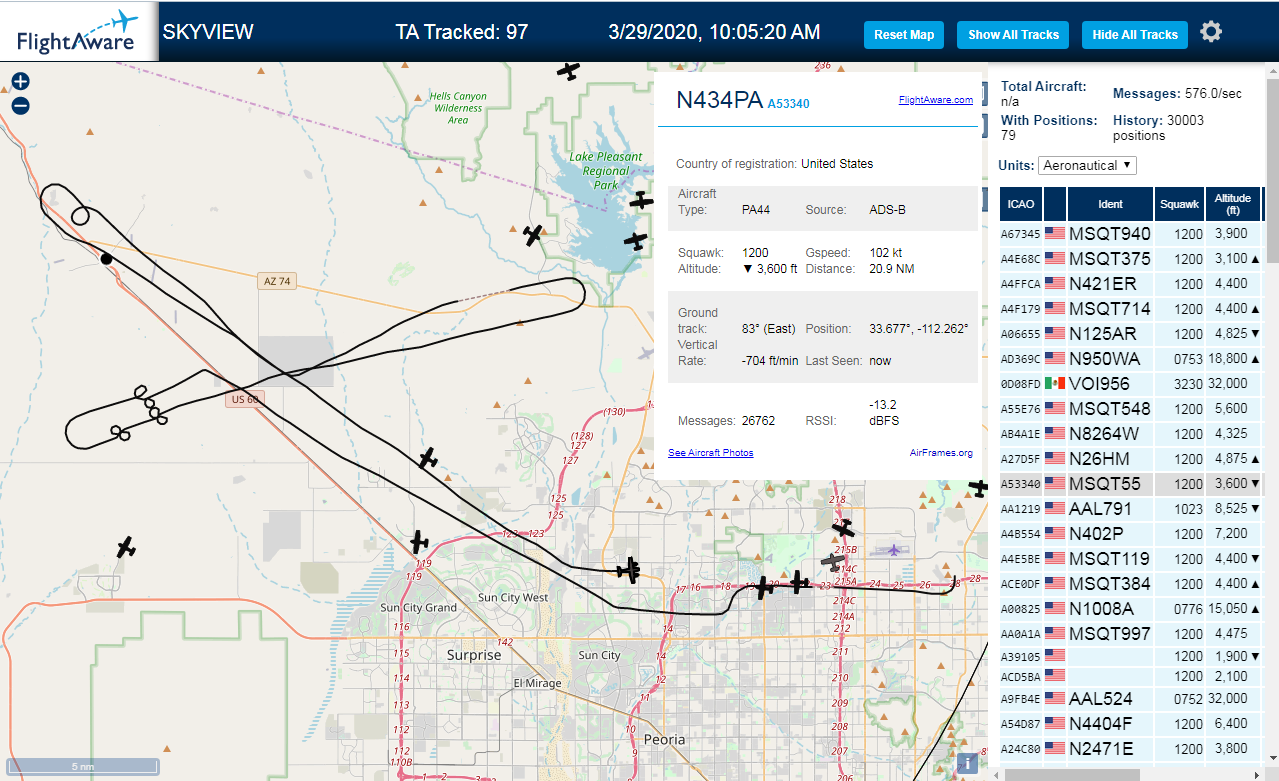Click ICAO code ACD5BA in table
The image size is (1279, 781).
tap(1021, 676)
